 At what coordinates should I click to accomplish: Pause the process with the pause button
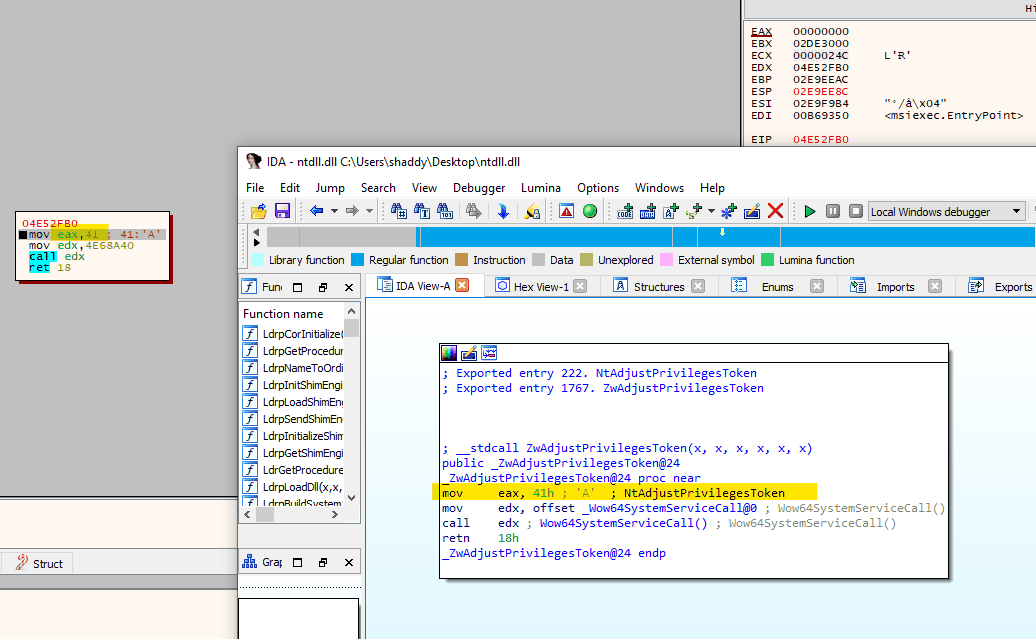coord(832,211)
